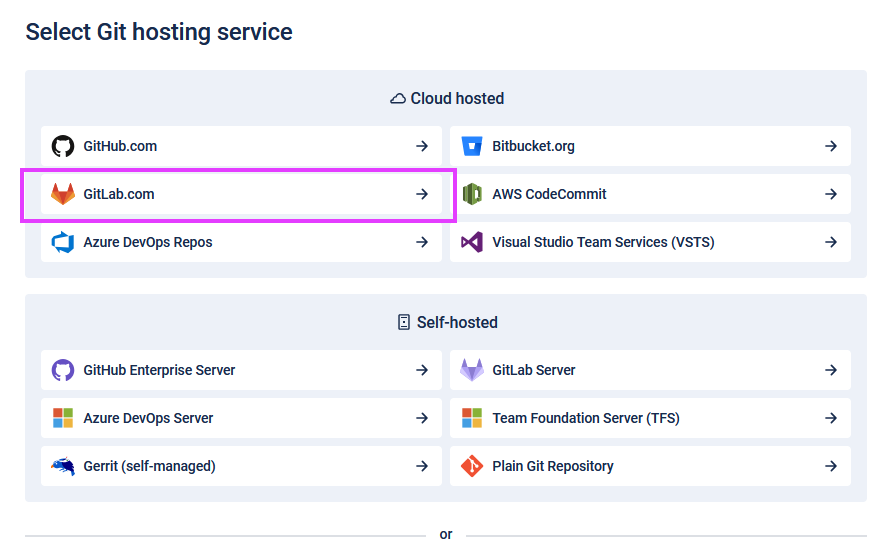Click the 'Select Git hosting service' title

pos(159,32)
